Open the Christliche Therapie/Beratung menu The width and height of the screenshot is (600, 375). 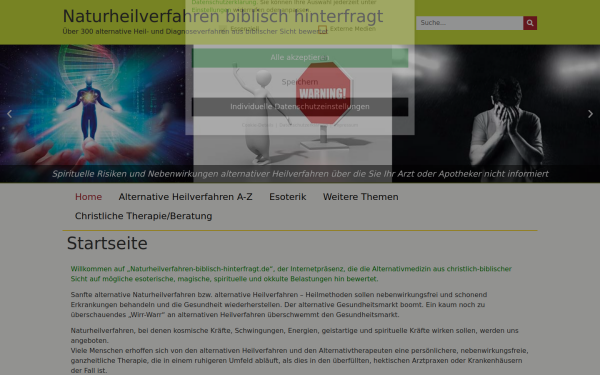click(143, 216)
